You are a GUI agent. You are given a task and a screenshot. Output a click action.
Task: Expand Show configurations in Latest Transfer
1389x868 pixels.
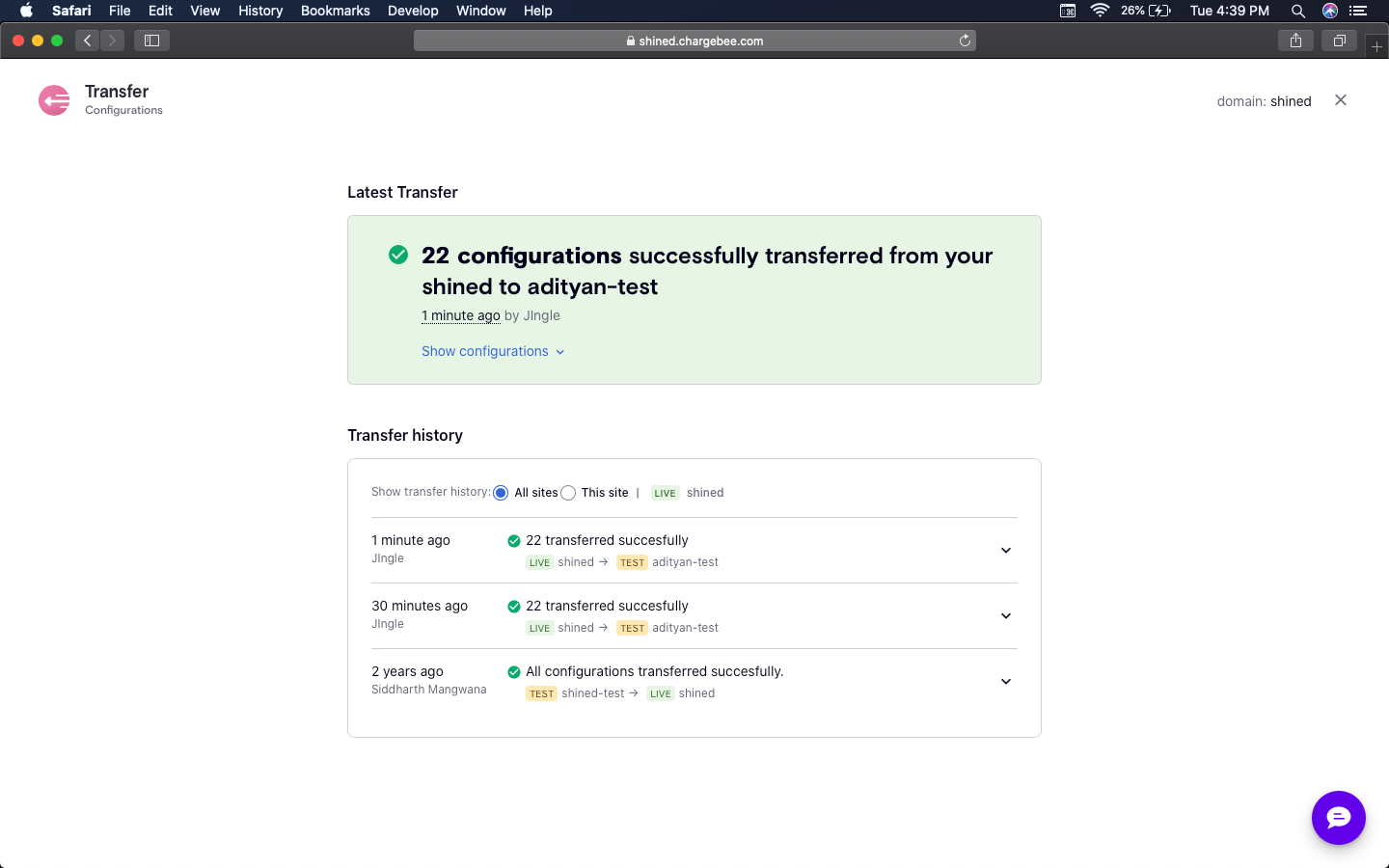tap(492, 351)
